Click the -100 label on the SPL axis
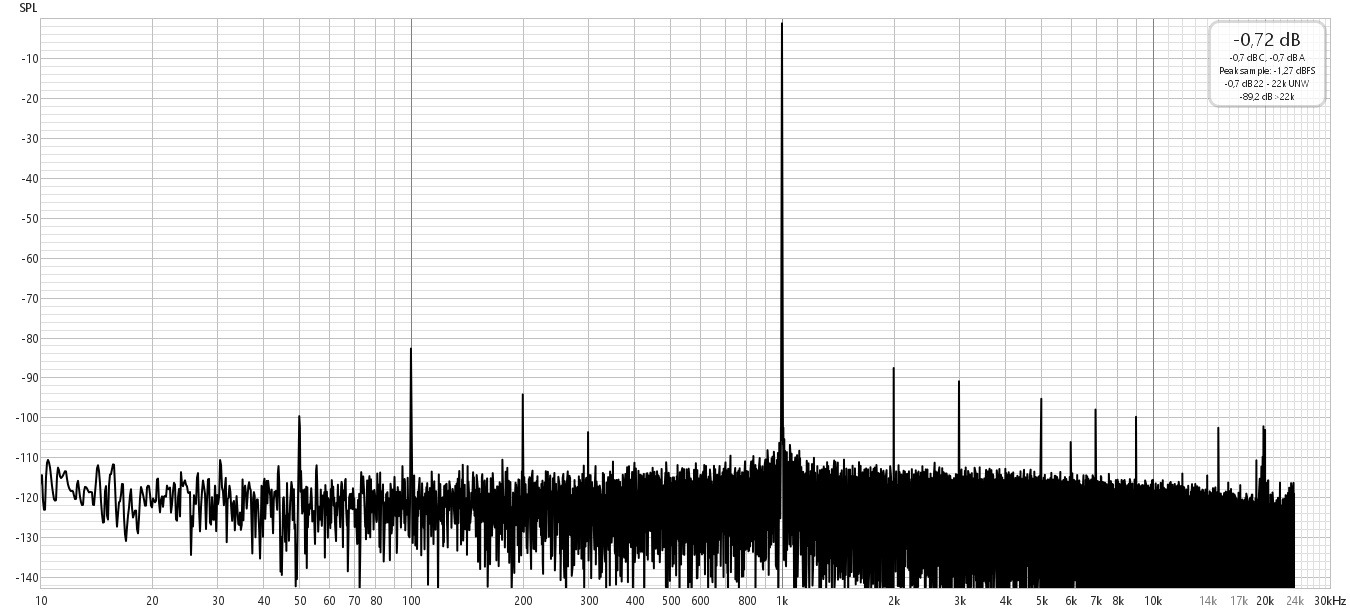The width and height of the screenshot is (1350, 613). tap(27, 418)
